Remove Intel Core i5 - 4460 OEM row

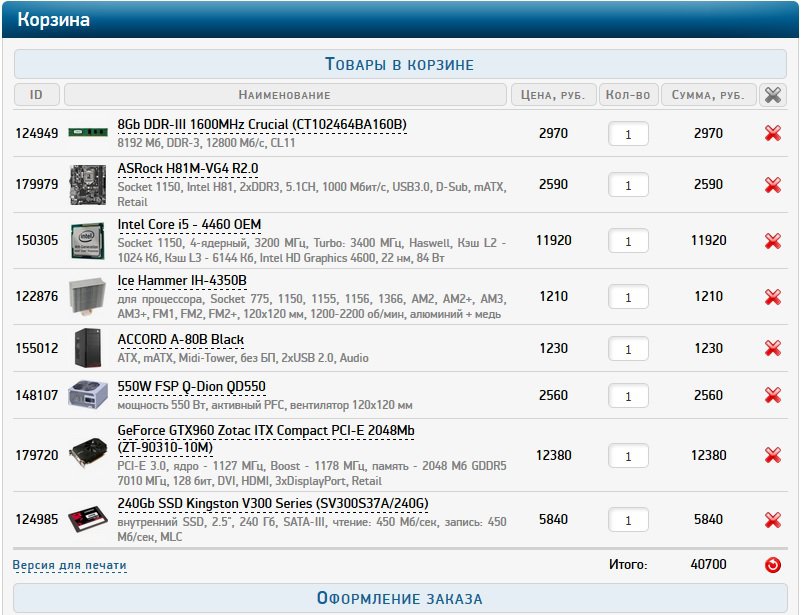click(772, 241)
